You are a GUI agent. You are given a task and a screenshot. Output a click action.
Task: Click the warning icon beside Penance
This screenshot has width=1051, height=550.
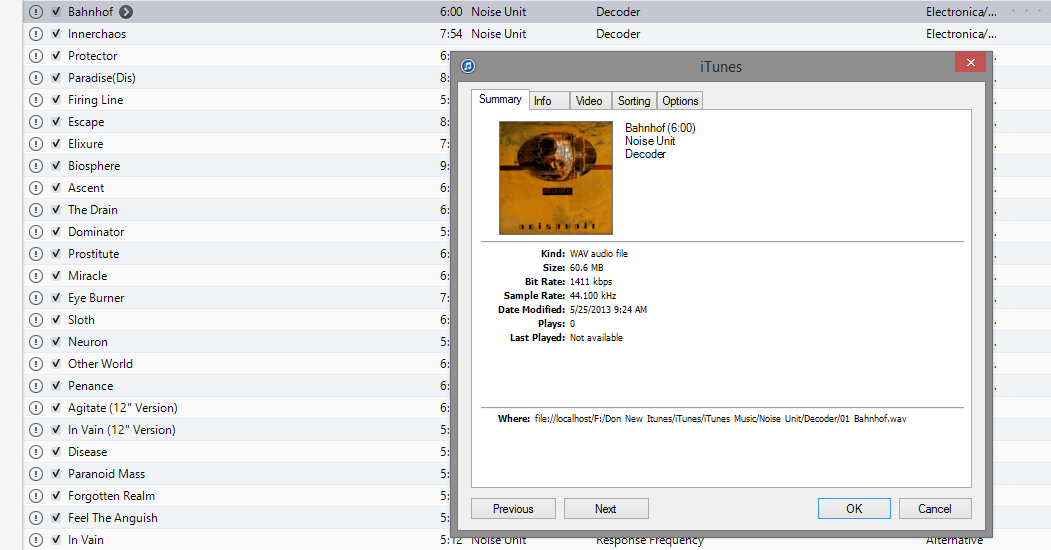(x=36, y=386)
